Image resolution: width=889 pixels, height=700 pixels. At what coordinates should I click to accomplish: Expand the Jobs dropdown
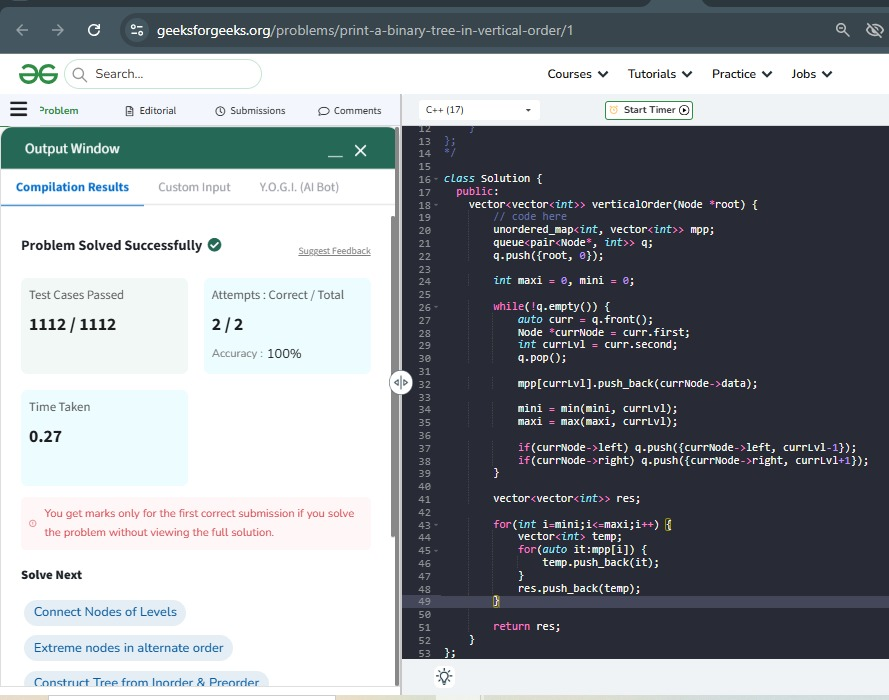tap(812, 74)
